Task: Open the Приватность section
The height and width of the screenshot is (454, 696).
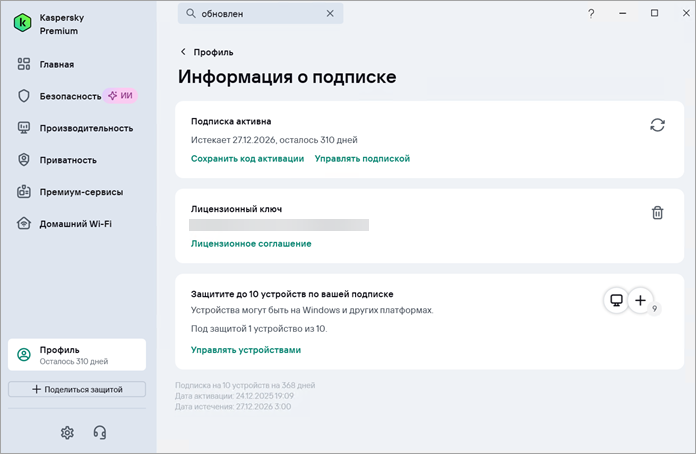Action: click(68, 160)
